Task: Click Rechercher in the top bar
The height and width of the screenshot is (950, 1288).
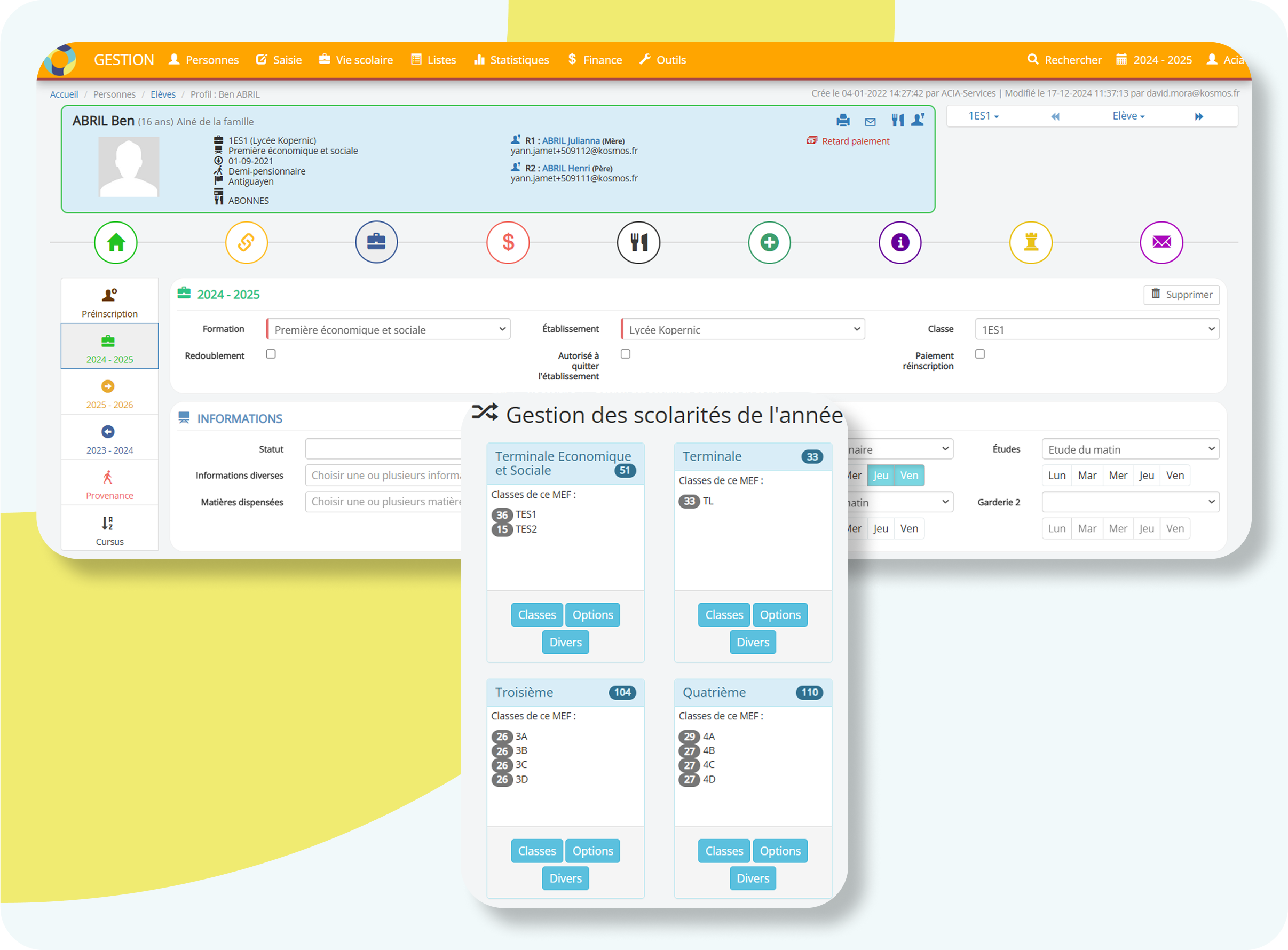Action: (1065, 60)
